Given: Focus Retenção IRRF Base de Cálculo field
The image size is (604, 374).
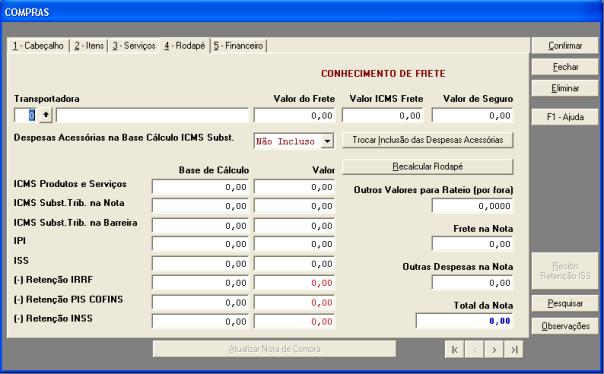Looking at the screenshot, I should (x=200, y=283).
